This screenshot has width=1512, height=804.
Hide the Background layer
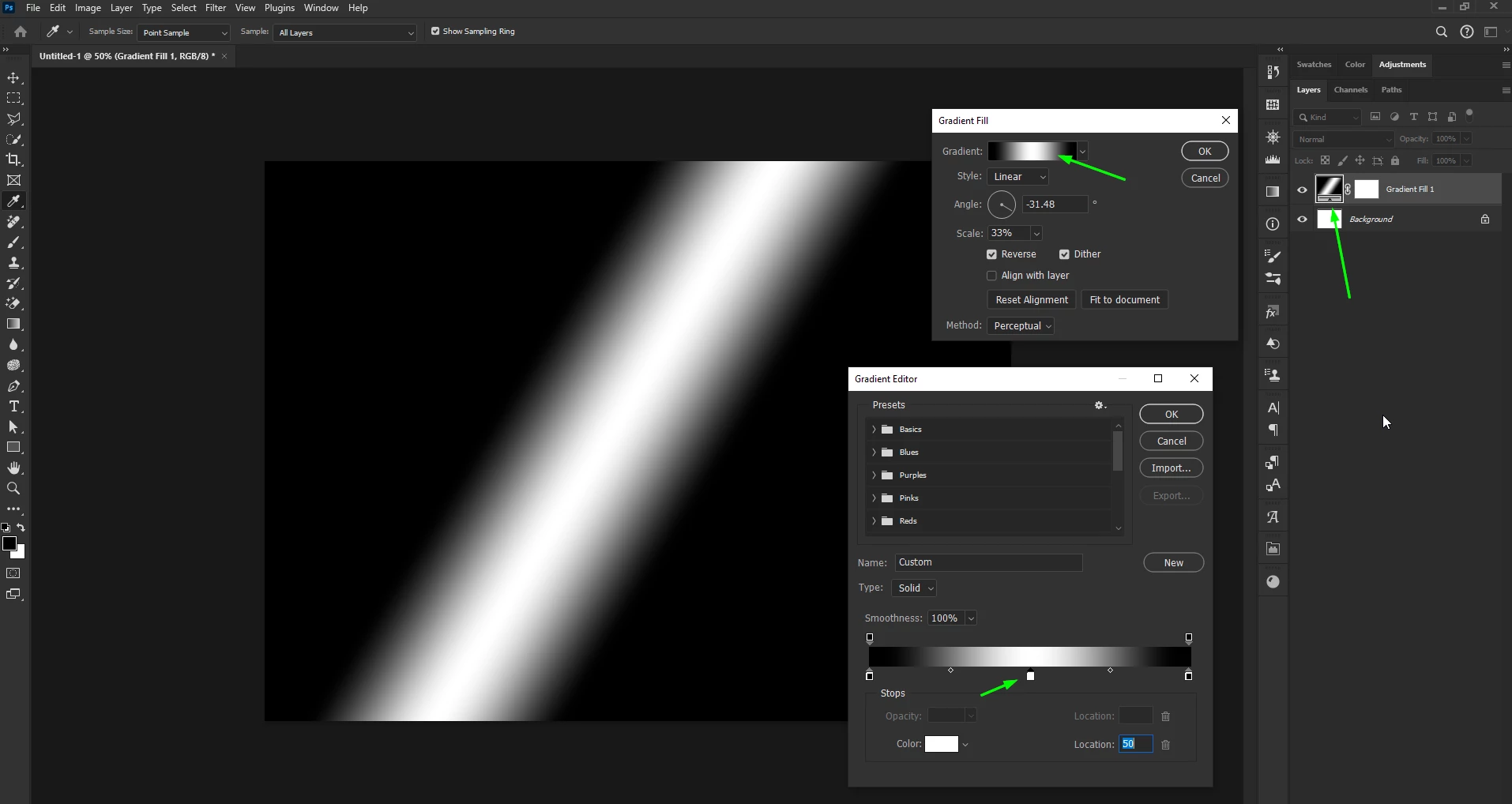[1302, 220]
